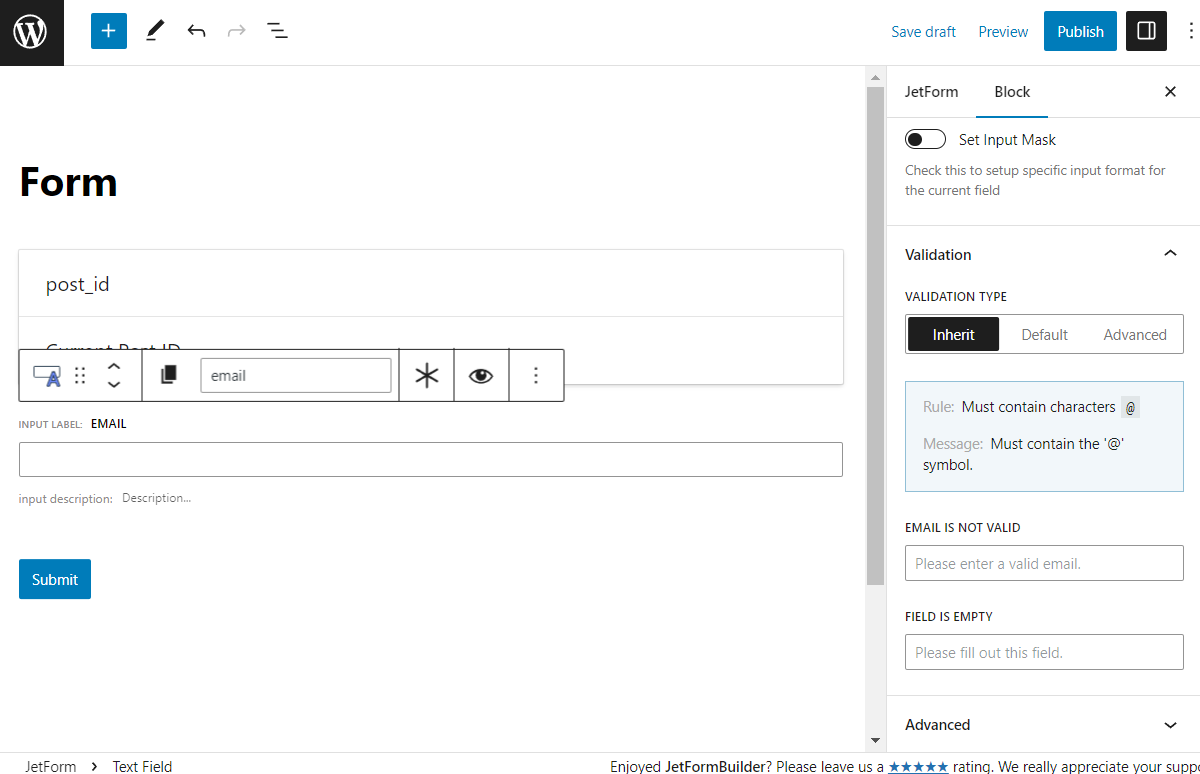
Task: Publish the form
Action: click(x=1080, y=31)
